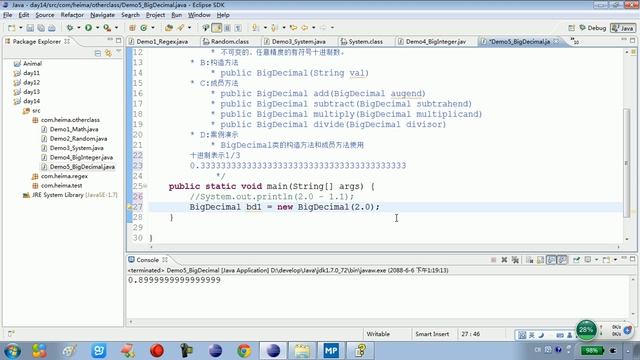Click the Open Type toolbar icon

click(x=169, y=28)
